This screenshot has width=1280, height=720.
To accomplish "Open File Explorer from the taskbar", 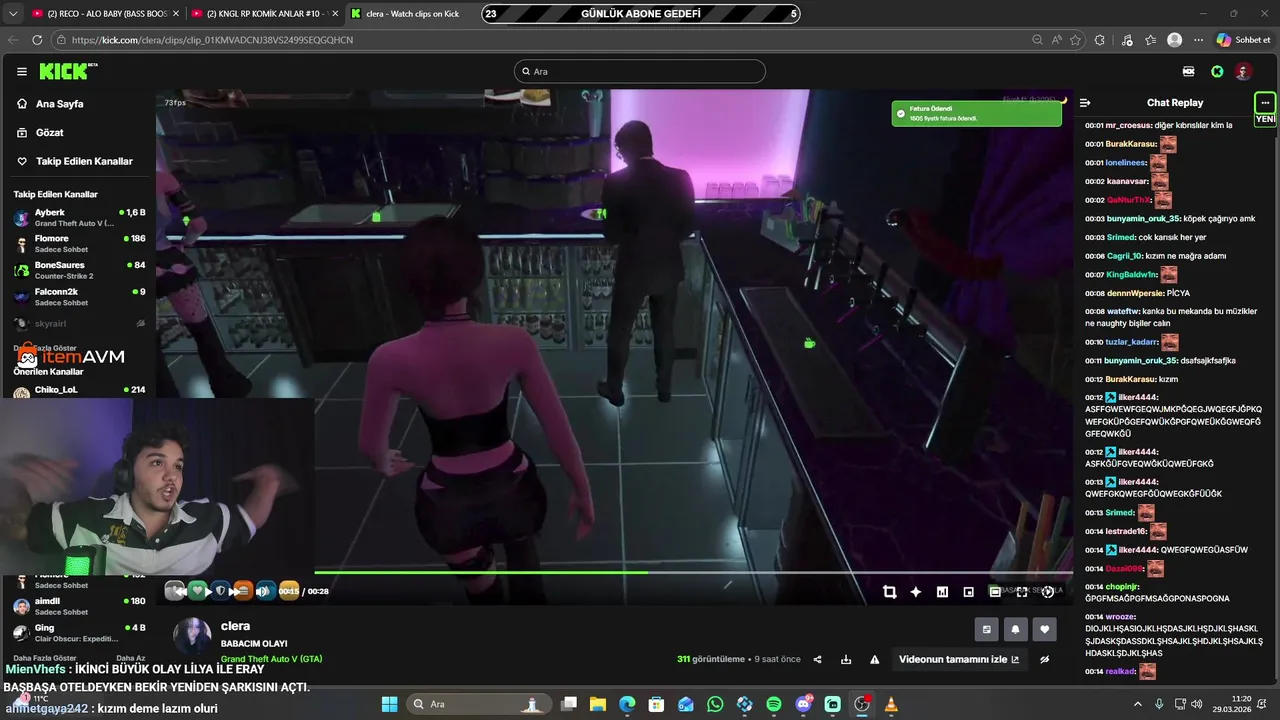I will tap(598, 704).
